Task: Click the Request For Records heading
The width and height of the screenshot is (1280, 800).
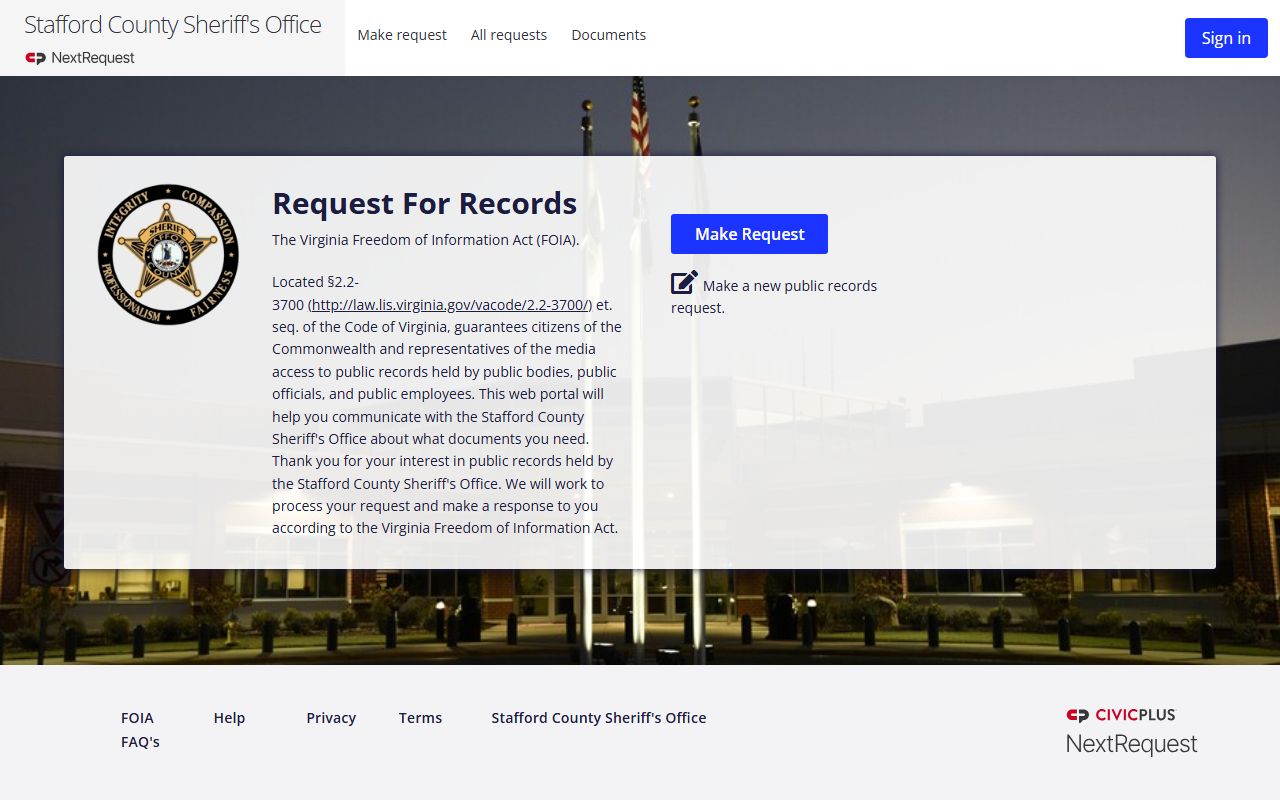Action: (424, 203)
